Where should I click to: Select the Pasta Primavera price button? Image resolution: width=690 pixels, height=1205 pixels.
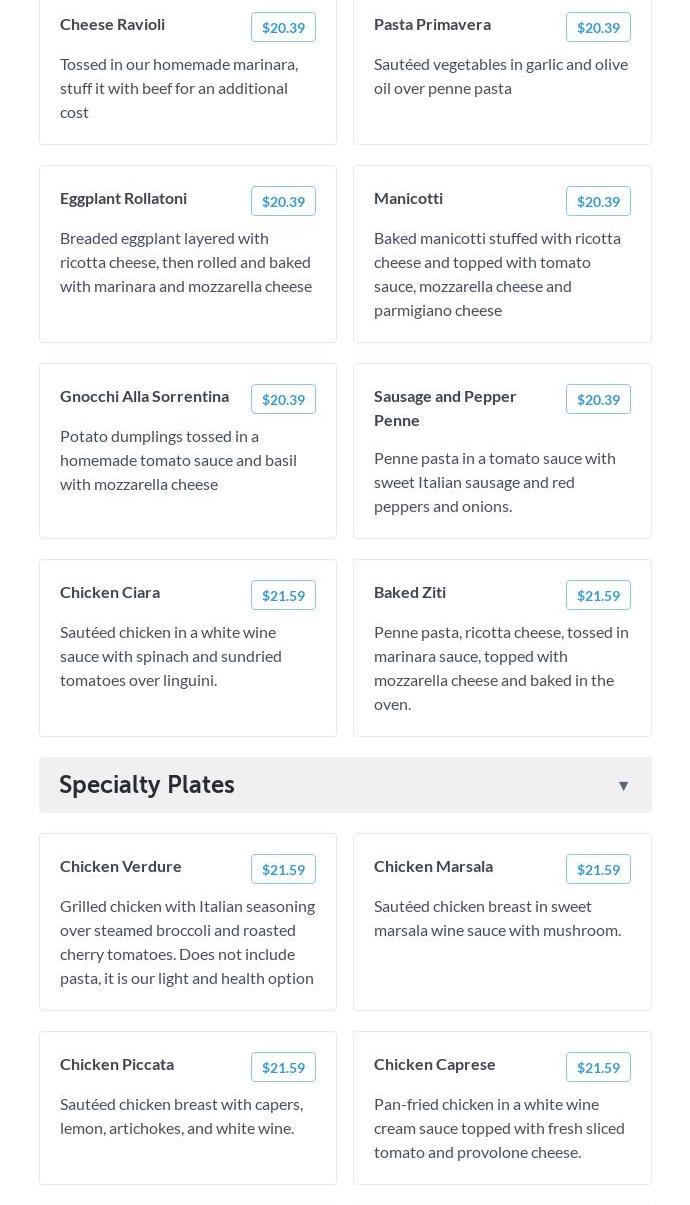coord(598,28)
